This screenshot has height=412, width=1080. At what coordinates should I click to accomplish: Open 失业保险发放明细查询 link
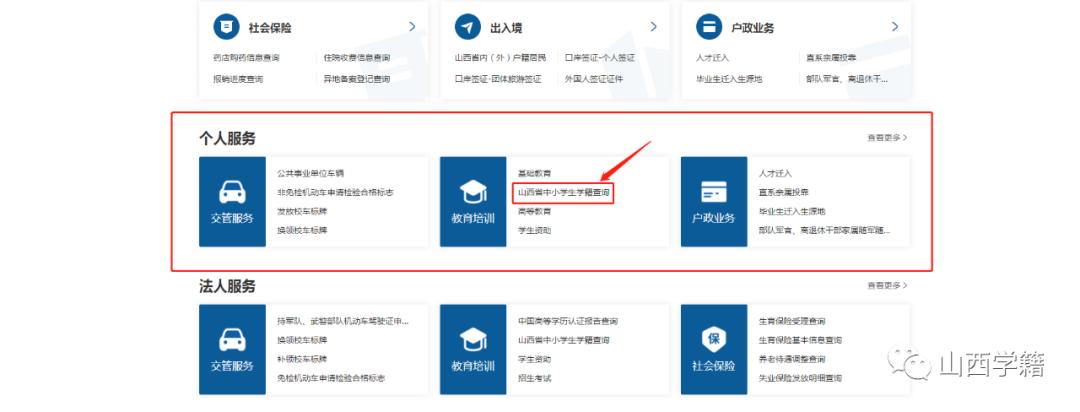[800, 378]
